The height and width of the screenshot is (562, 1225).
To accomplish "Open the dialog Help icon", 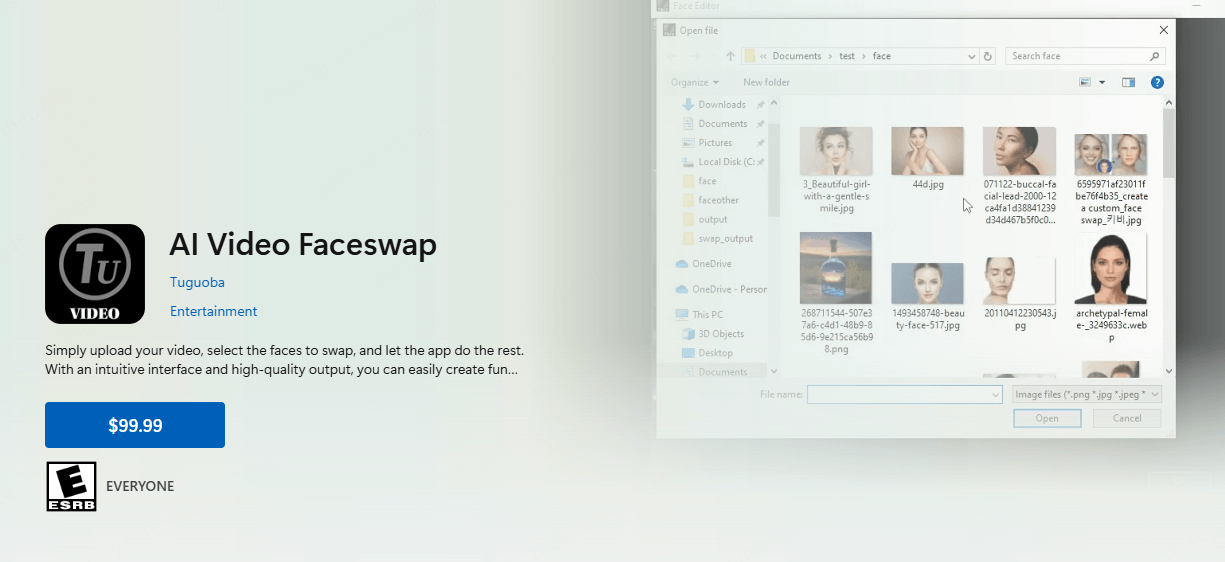I will 1157,82.
